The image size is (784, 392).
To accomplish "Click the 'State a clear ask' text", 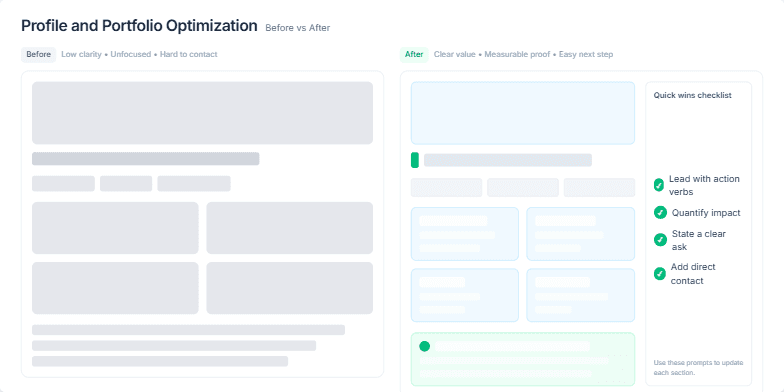I will pos(698,240).
